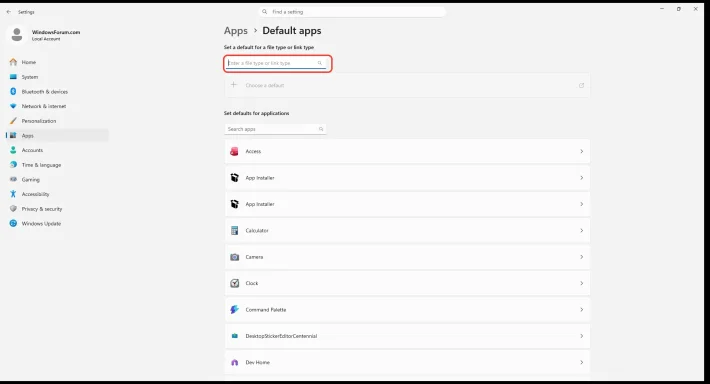Image resolution: width=710 pixels, height=384 pixels.
Task: Focus the Search apps field
Action: (275, 129)
